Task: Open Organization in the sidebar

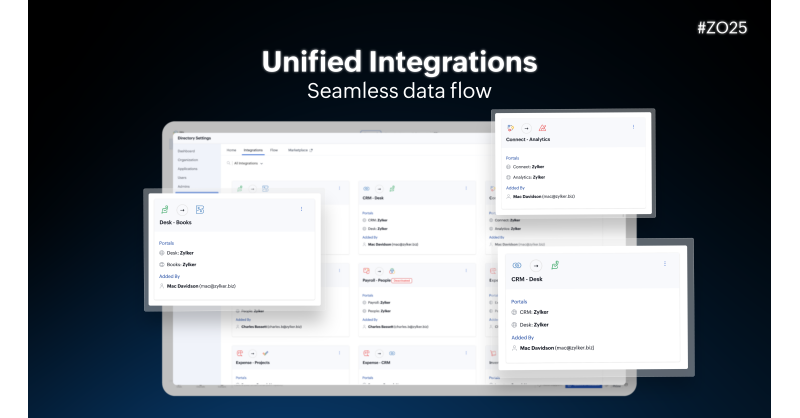Action: pyautogui.click(x=188, y=160)
